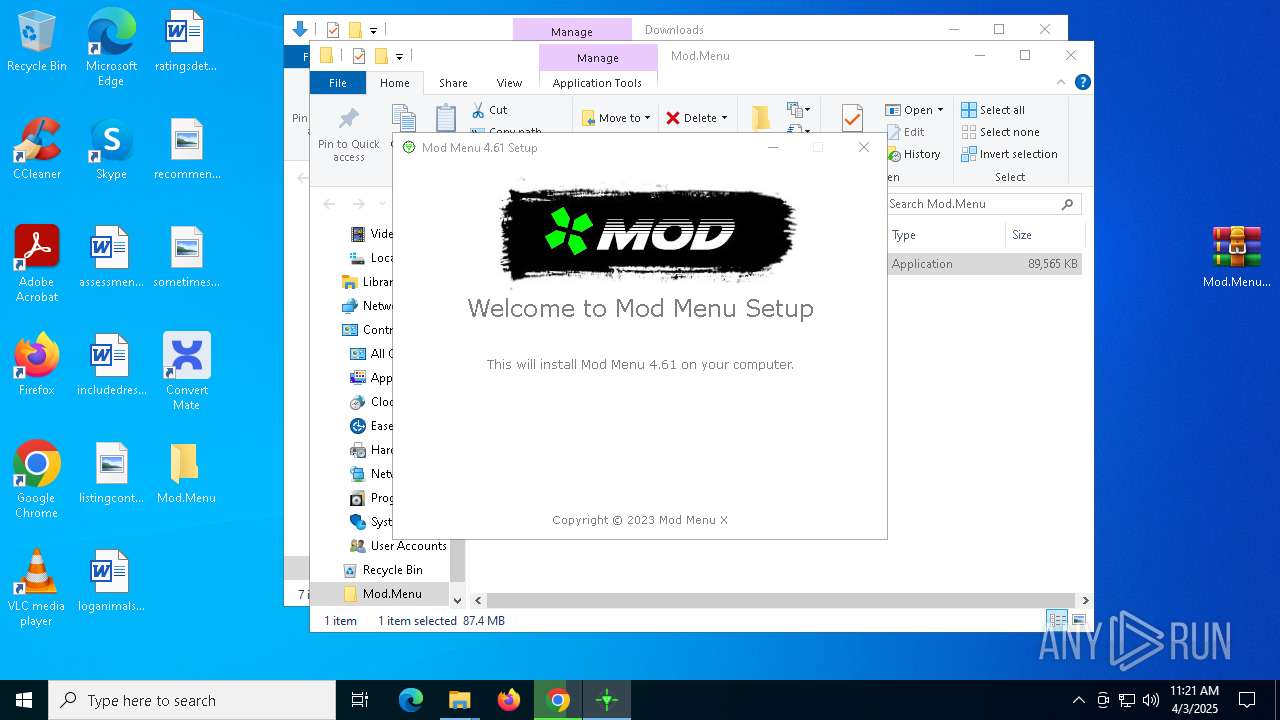Open History in the ribbon Open group
This screenshot has height=720, width=1280.
click(912, 154)
